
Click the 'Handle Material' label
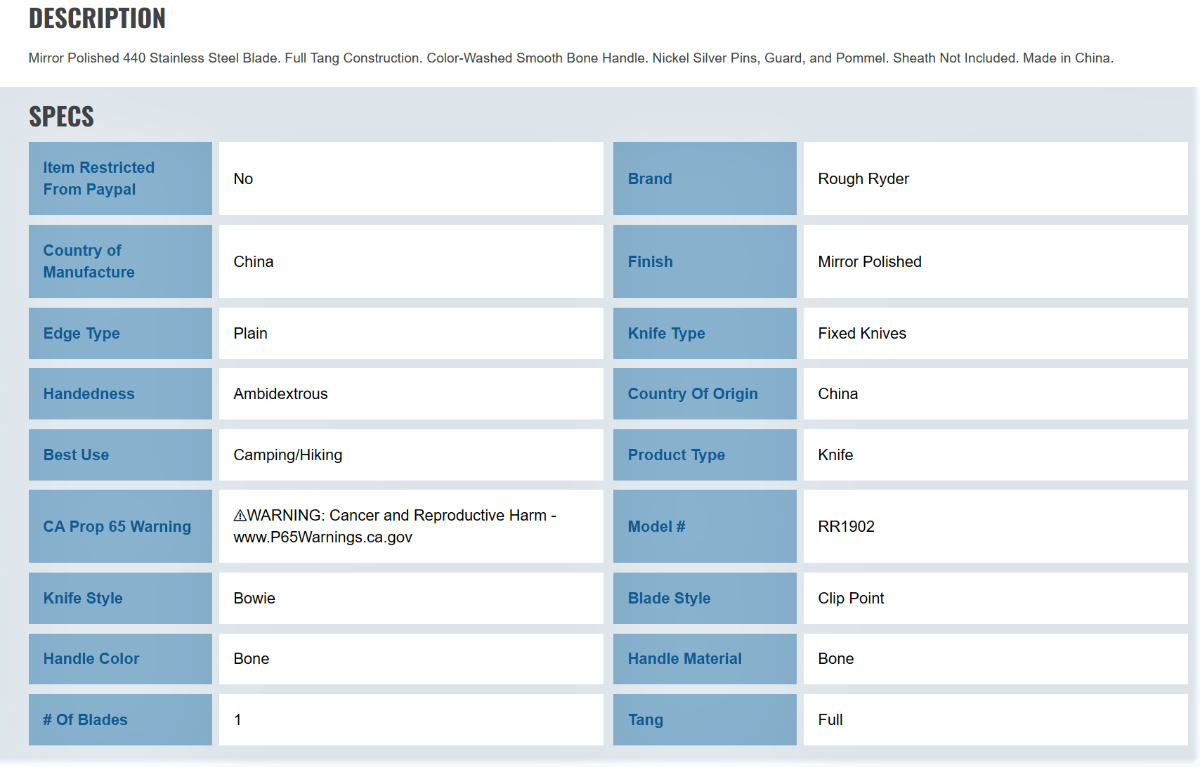(x=685, y=659)
